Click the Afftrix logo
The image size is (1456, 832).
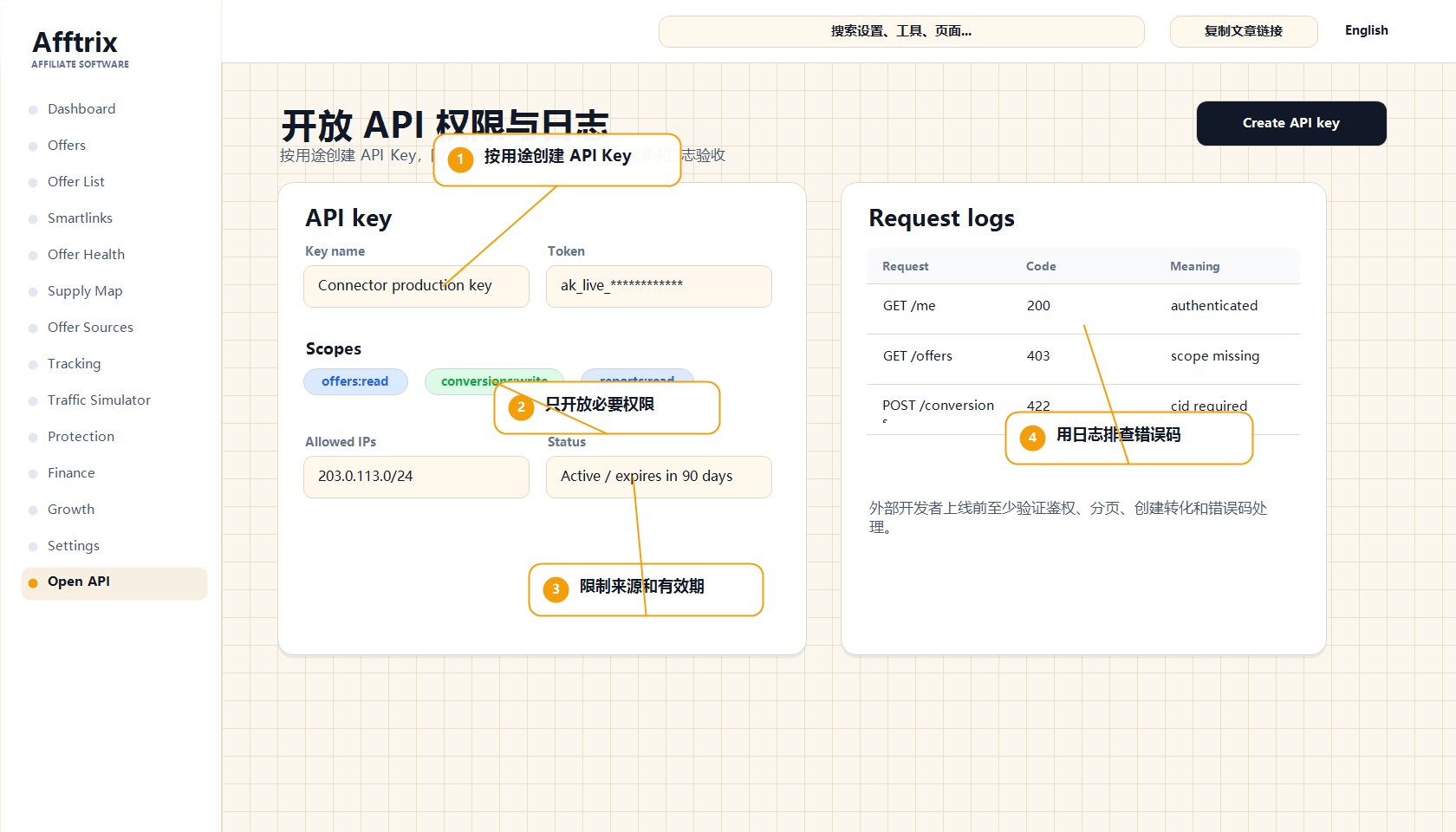(75, 42)
